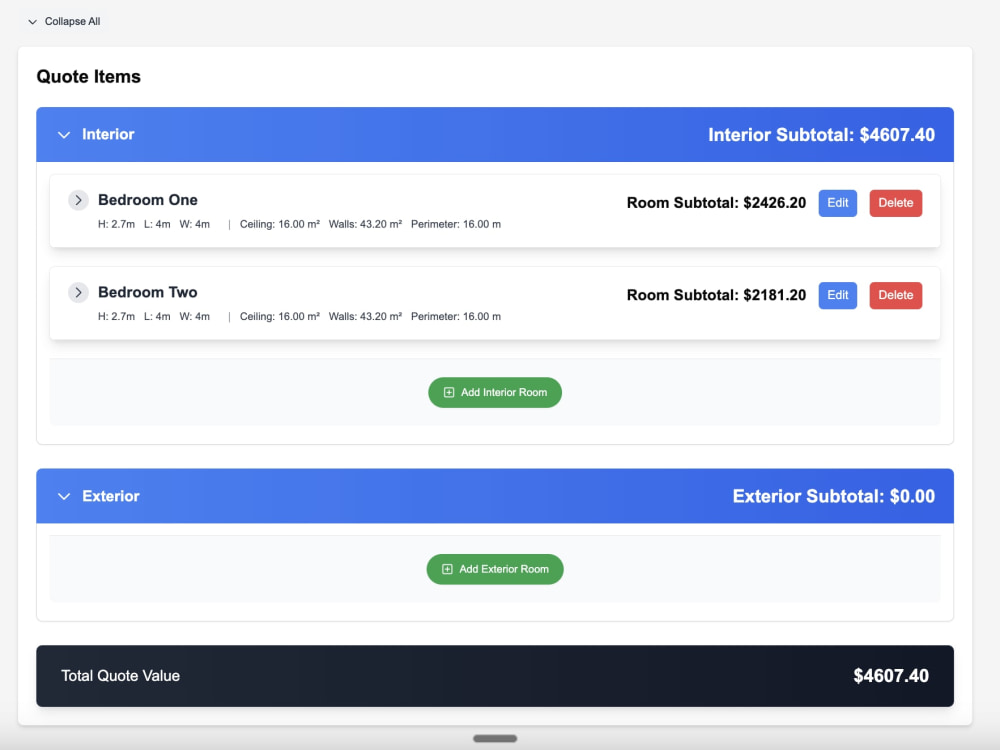Click Bedroom Two ceiling 16.00 m² value

279,316
